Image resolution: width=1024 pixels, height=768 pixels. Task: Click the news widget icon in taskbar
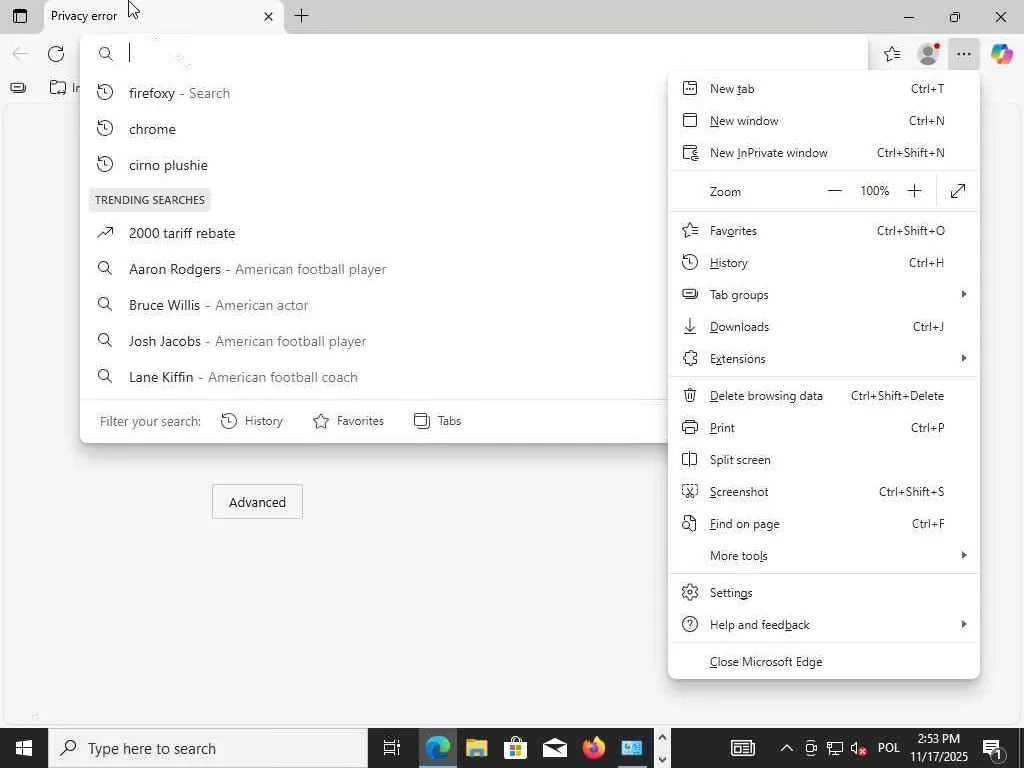pos(743,748)
